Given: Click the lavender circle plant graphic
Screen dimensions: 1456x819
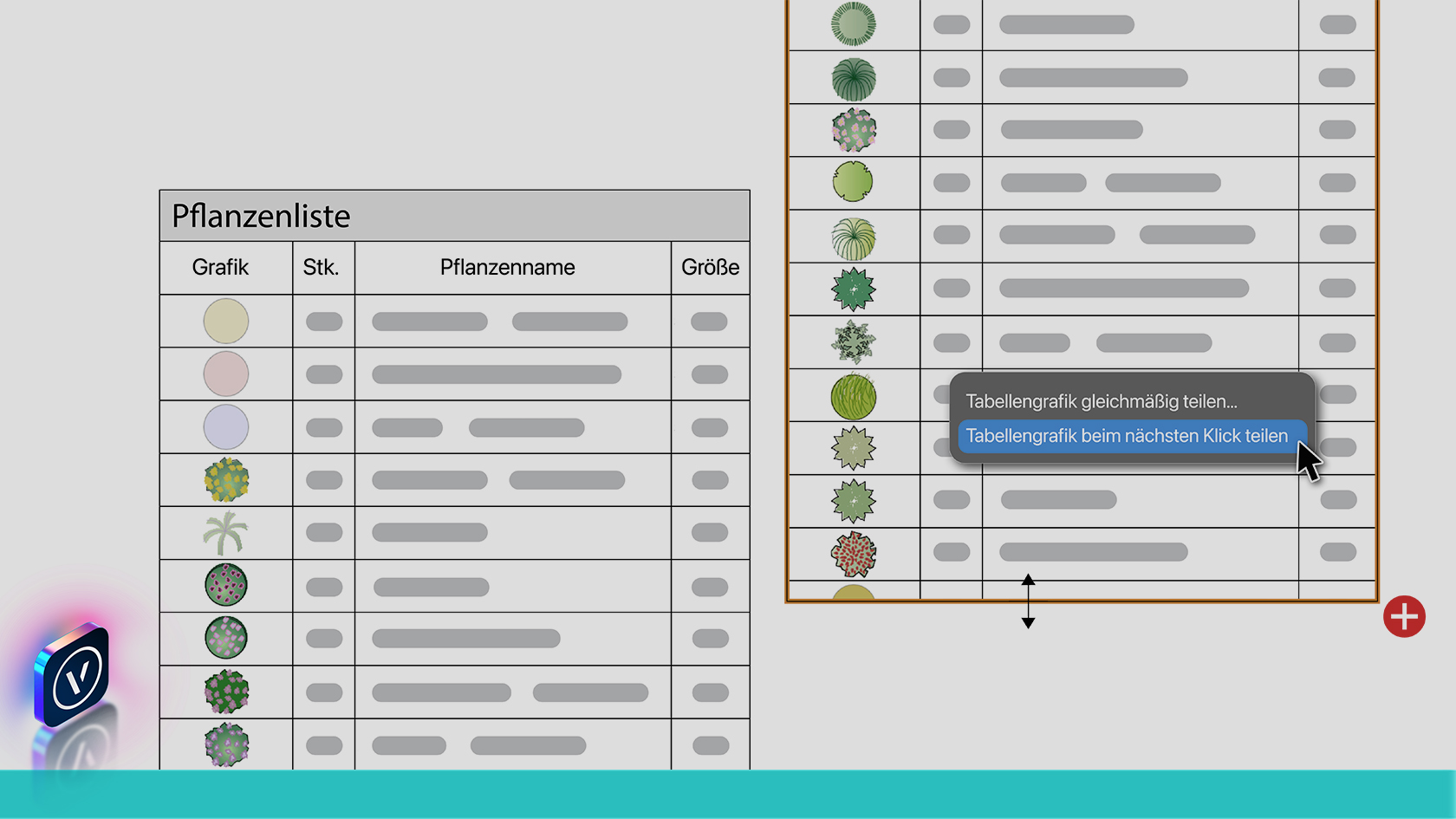Looking at the screenshot, I should pyautogui.click(x=226, y=427).
